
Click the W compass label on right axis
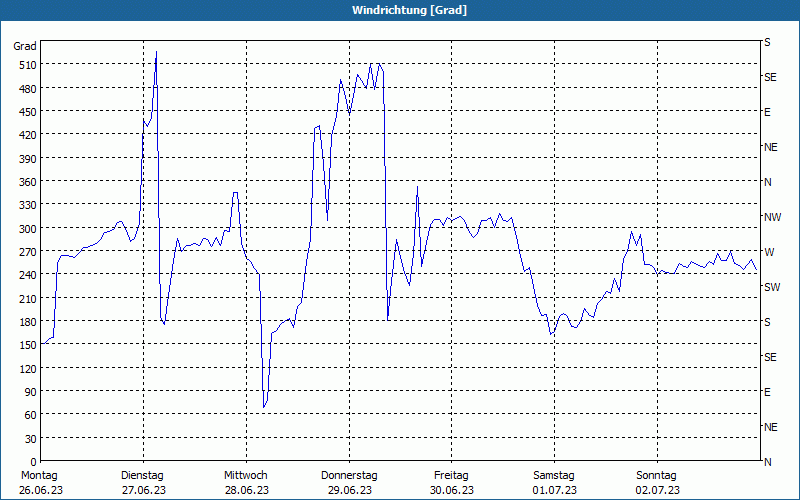tap(769, 252)
